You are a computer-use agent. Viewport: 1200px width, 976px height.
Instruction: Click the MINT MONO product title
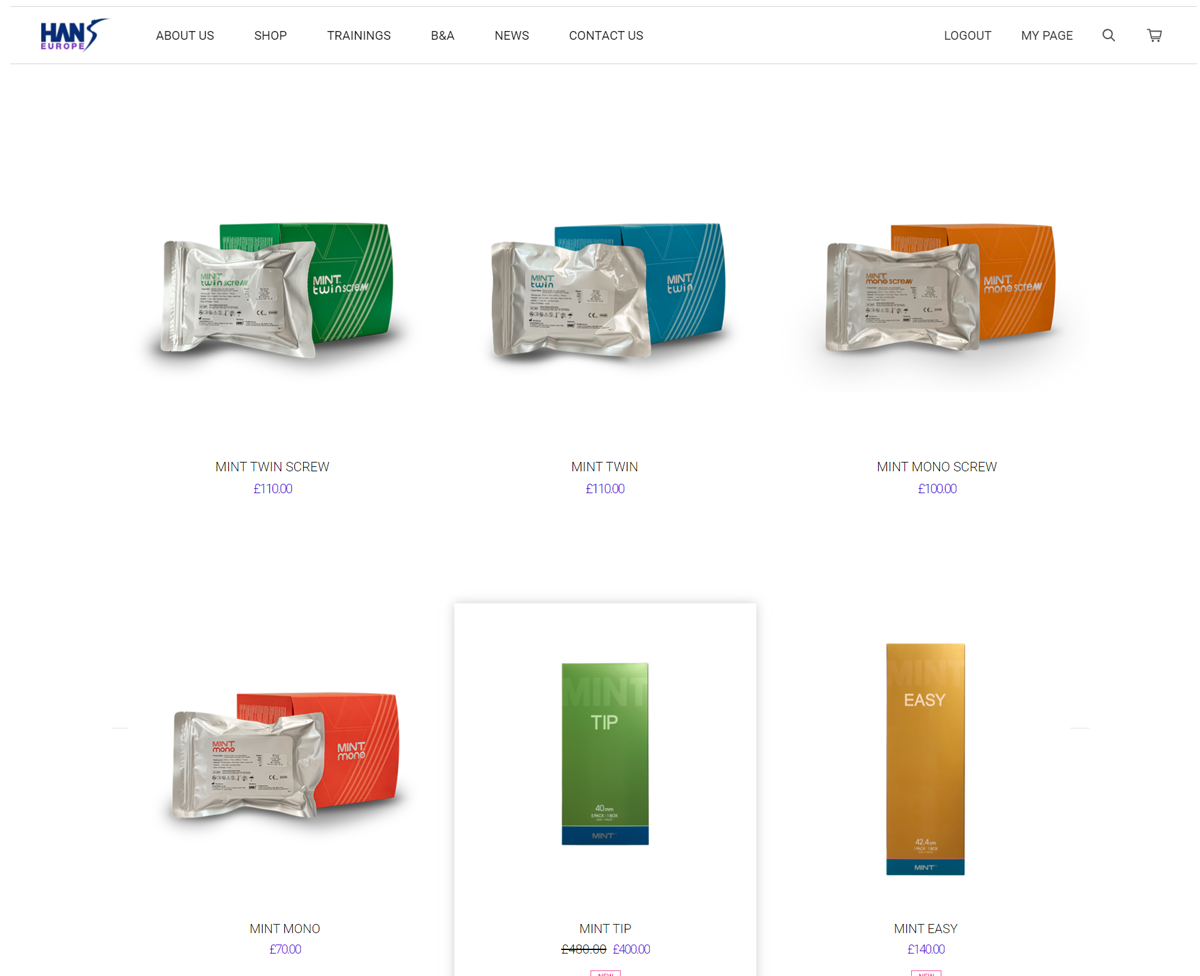[x=285, y=929]
